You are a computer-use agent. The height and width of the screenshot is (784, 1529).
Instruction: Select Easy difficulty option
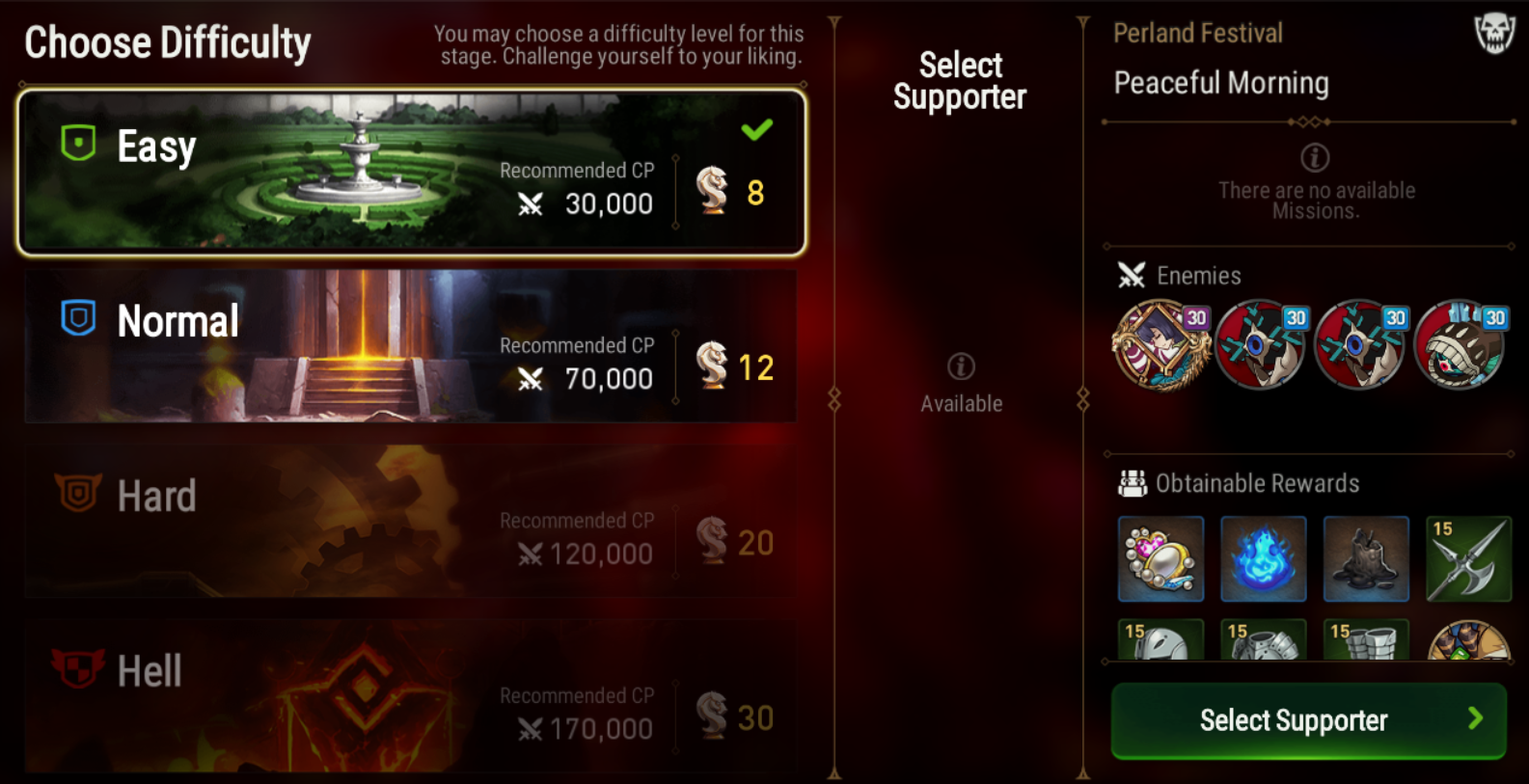tap(412, 173)
